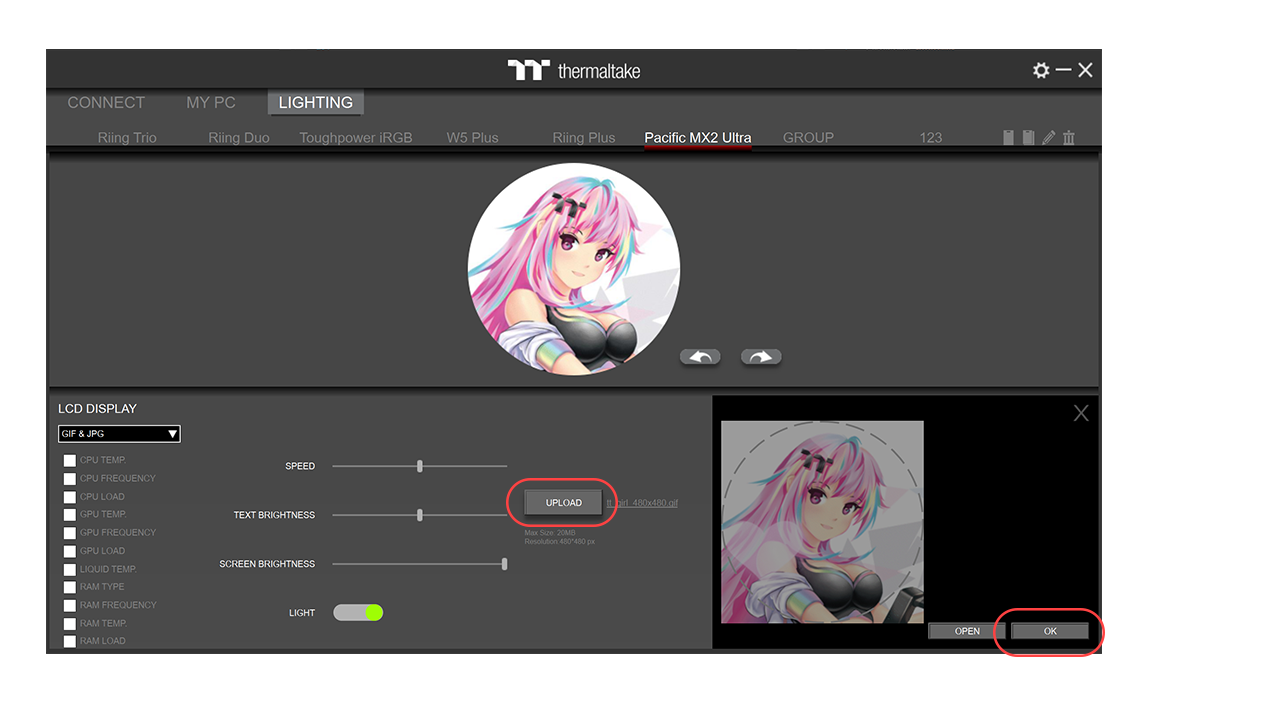Screen dimensions: 1280x720
Task: Check the RAM TYPE box
Action: [x=70, y=587]
